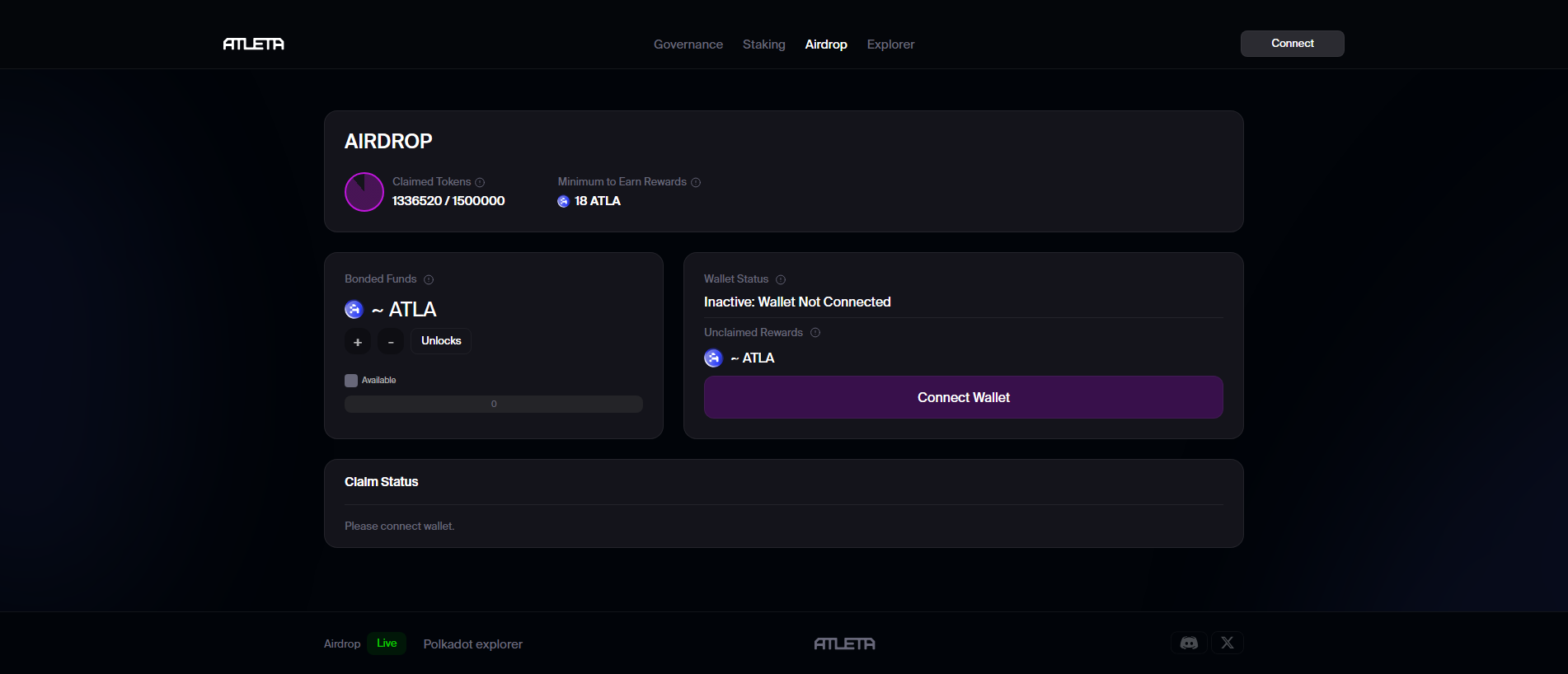Click the '1336520 / 1500000' claimed value
The height and width of the screenshot is (674, 1568).
pos(448,201)
